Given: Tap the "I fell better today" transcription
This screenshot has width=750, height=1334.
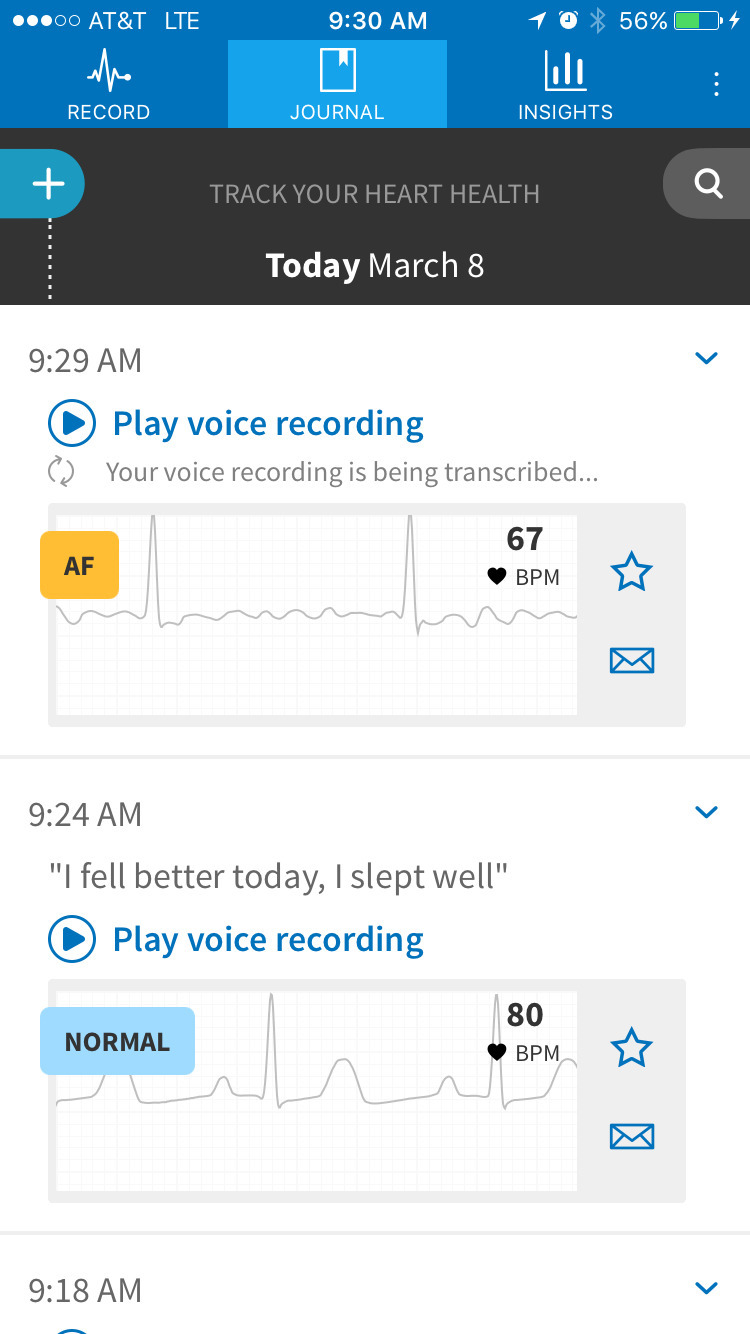Looking at the screenshot, I should [x=279, y=877].
